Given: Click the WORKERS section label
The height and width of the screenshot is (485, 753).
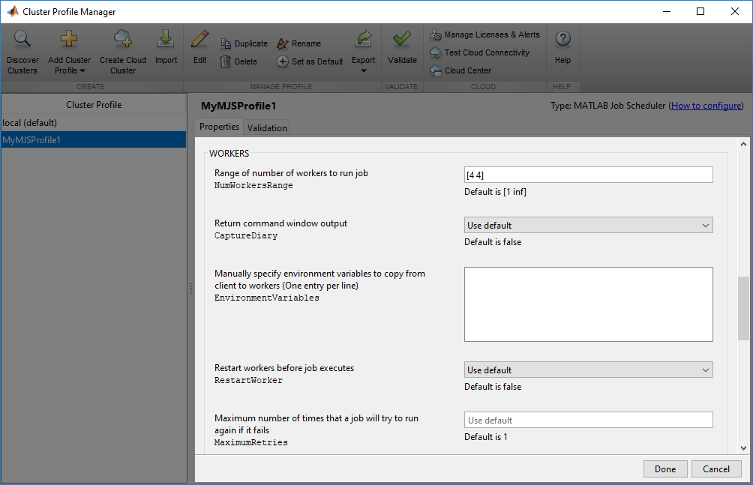Looking at the screenshot, I should [229, 154].
